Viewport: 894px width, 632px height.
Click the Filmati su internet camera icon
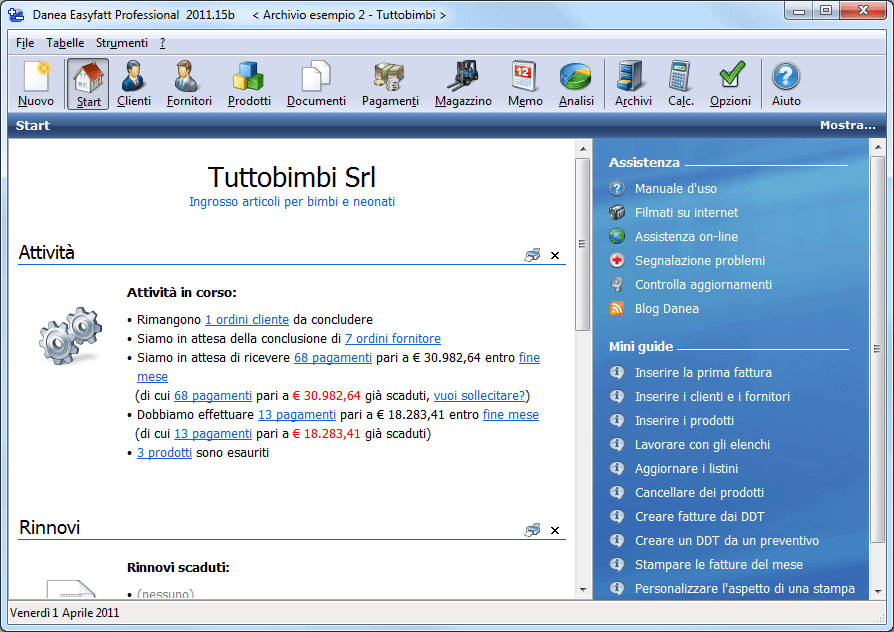click(x=617, y=212)
